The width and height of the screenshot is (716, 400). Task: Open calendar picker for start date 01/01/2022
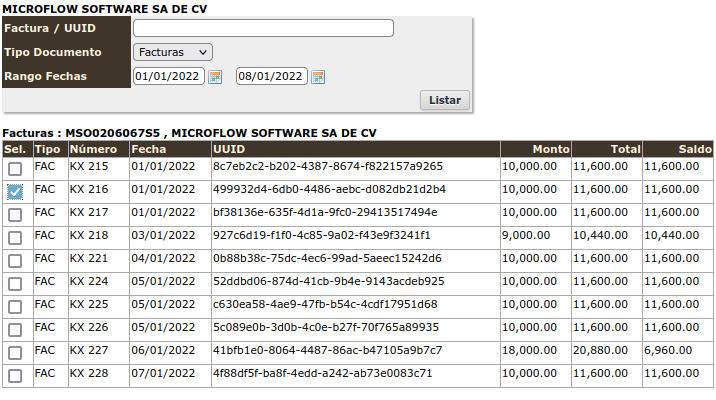tap(215, 77)
